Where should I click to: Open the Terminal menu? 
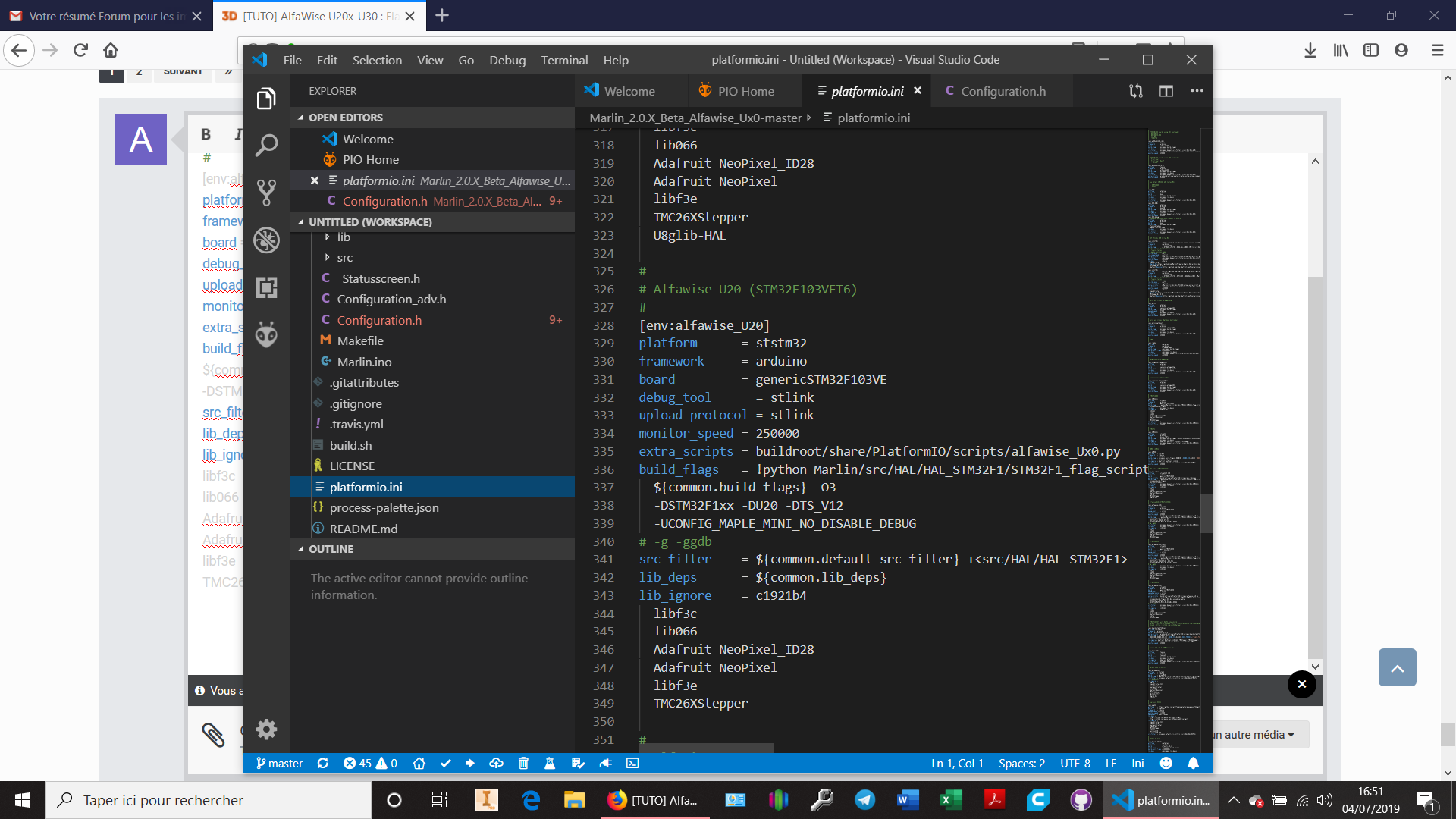point(563,60)
